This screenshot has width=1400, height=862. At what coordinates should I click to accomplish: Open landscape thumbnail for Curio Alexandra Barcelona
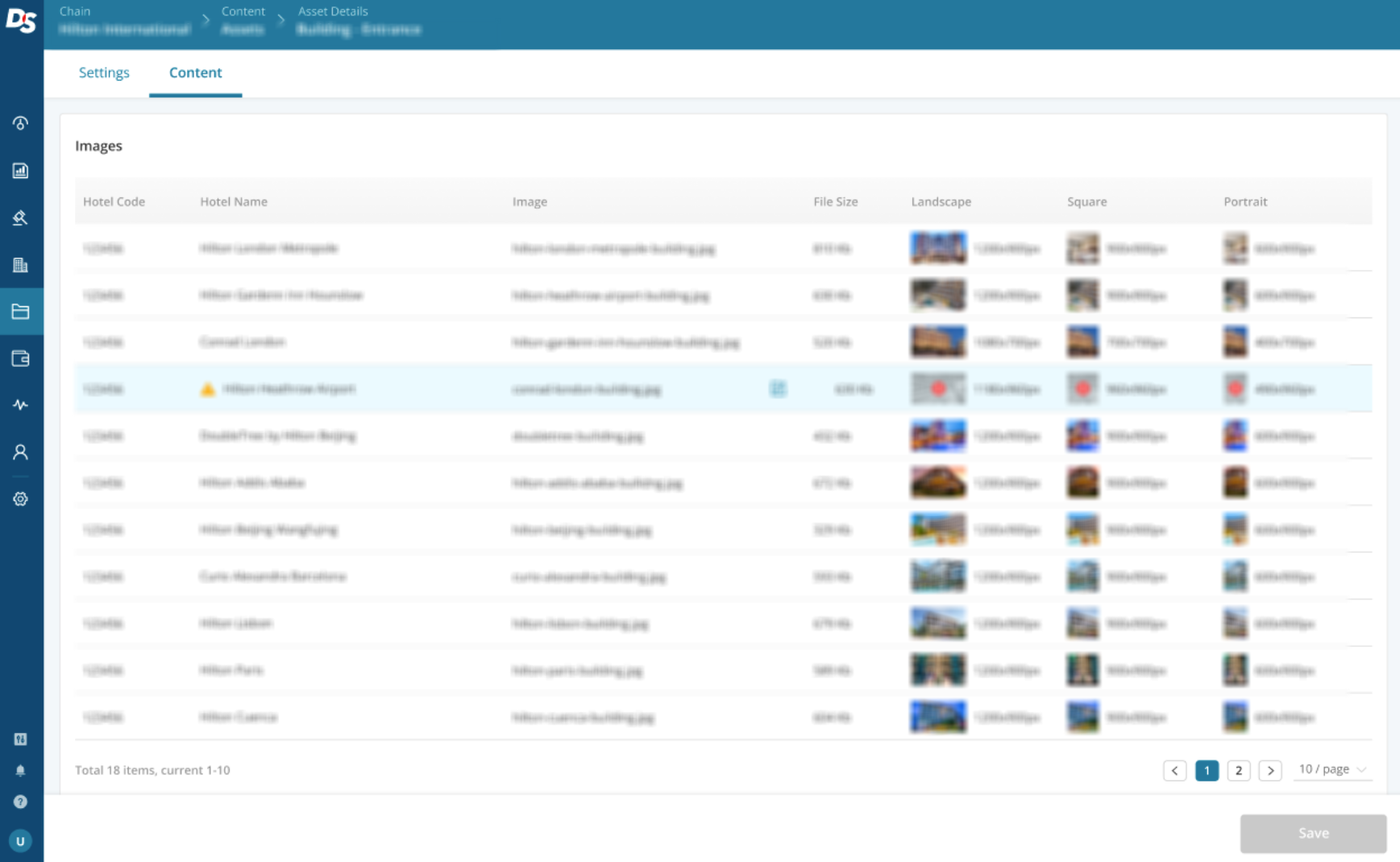click(938, 576)
